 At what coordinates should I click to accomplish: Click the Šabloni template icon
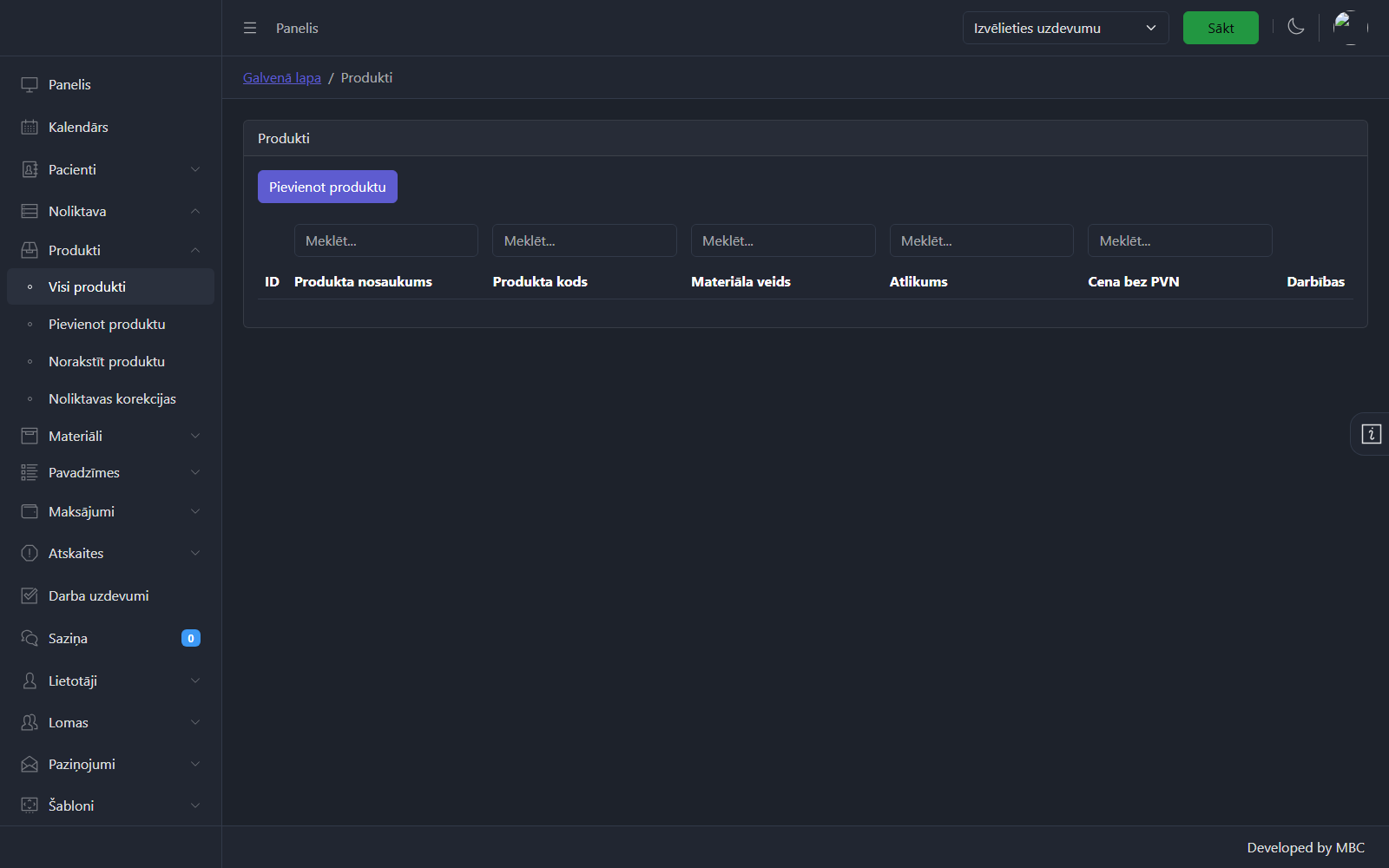30,806
